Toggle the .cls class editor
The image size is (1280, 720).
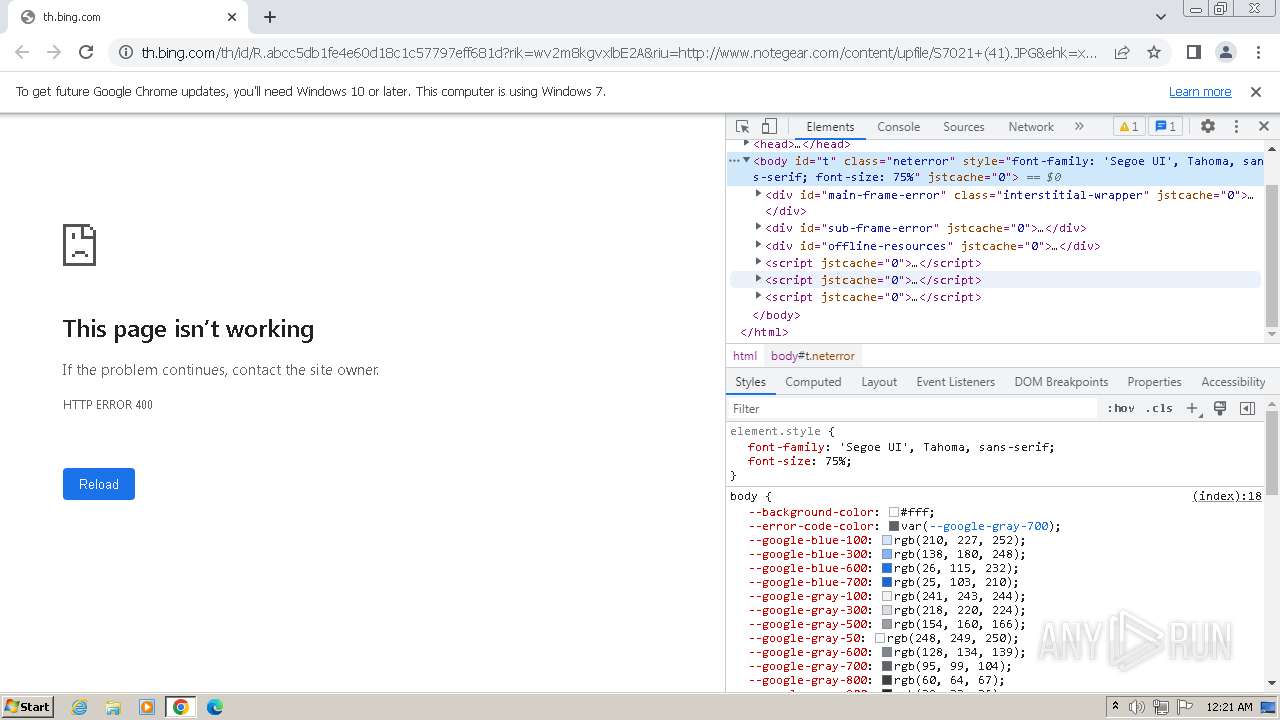click(1159, 408)
